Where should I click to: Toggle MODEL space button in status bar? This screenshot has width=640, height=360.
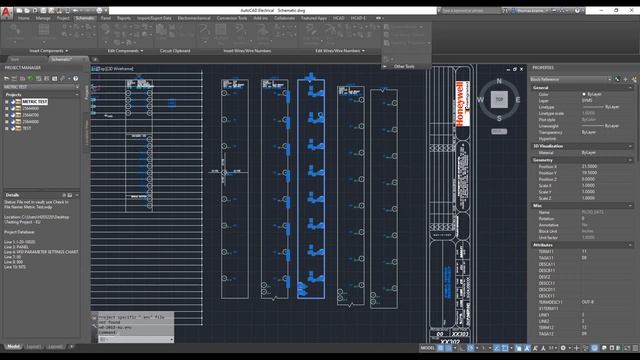[x=427, y=348]
